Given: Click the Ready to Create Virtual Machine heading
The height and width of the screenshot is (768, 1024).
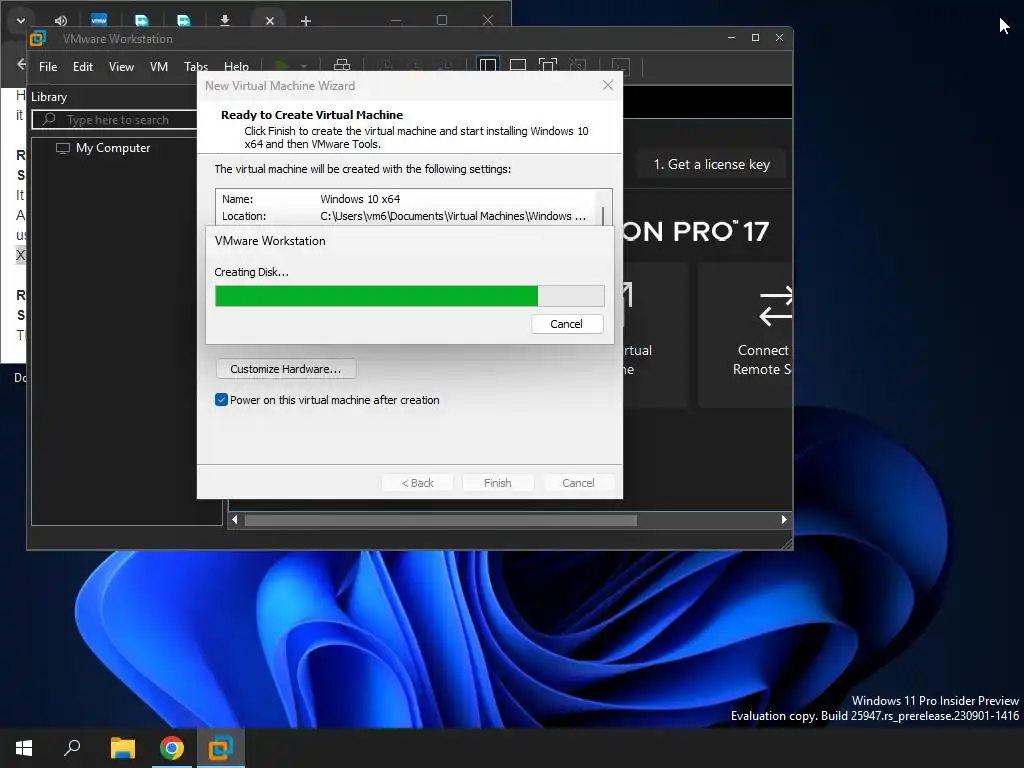Looking at the screenshot, I should 312,115.
